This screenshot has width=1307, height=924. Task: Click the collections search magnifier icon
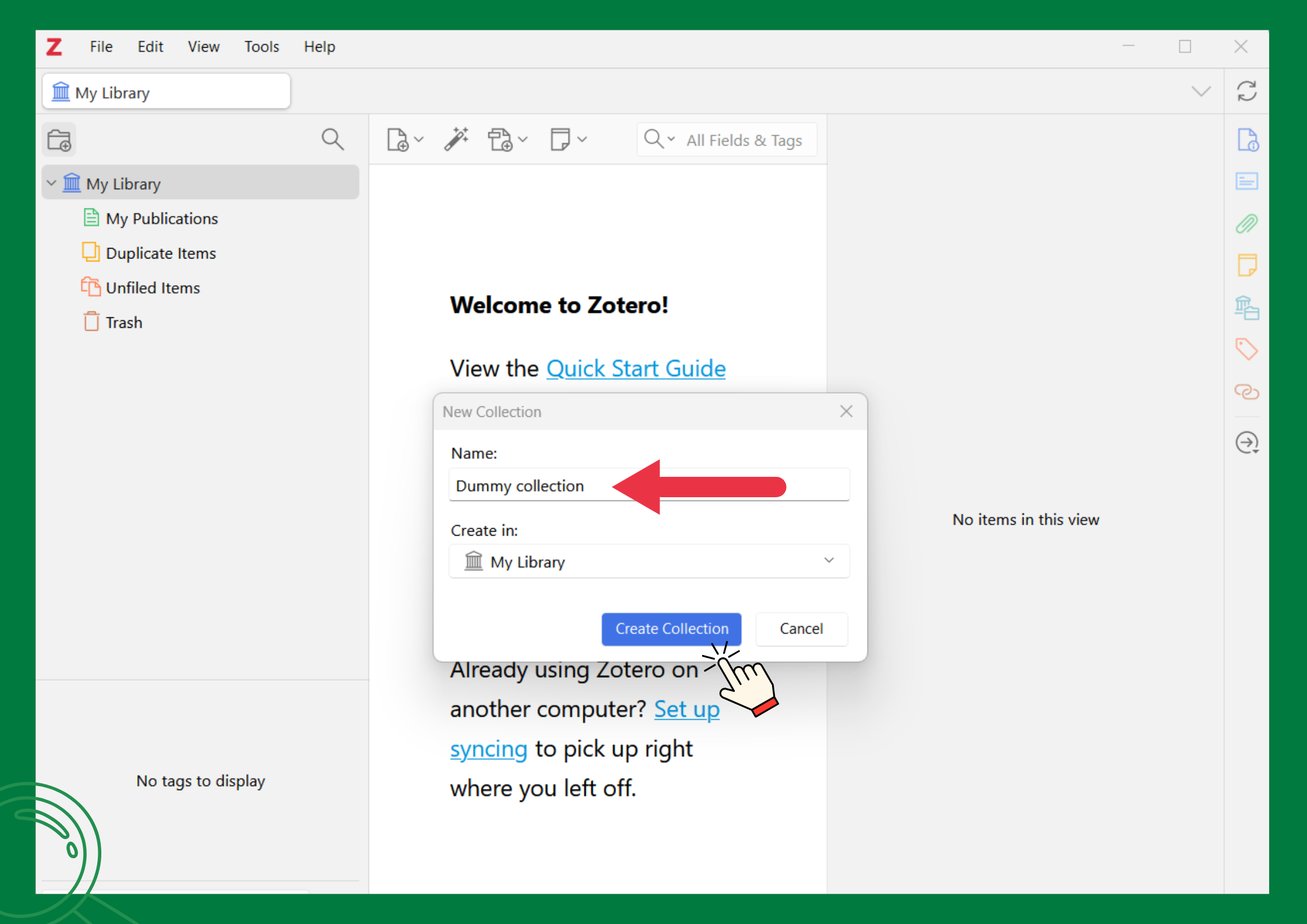click(x=332, y=140)
